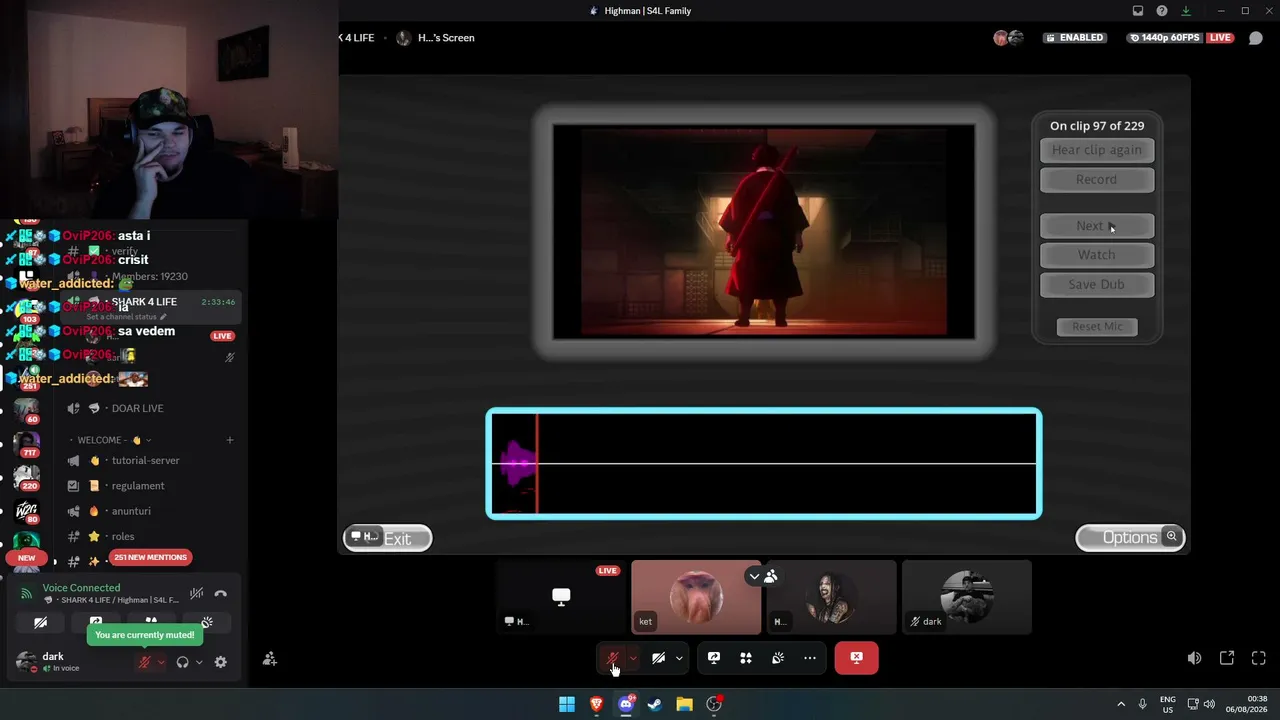The height and width of the screenshot is (720, 1280).
Task: Select the live screen share tile
Action: (562, 597)
